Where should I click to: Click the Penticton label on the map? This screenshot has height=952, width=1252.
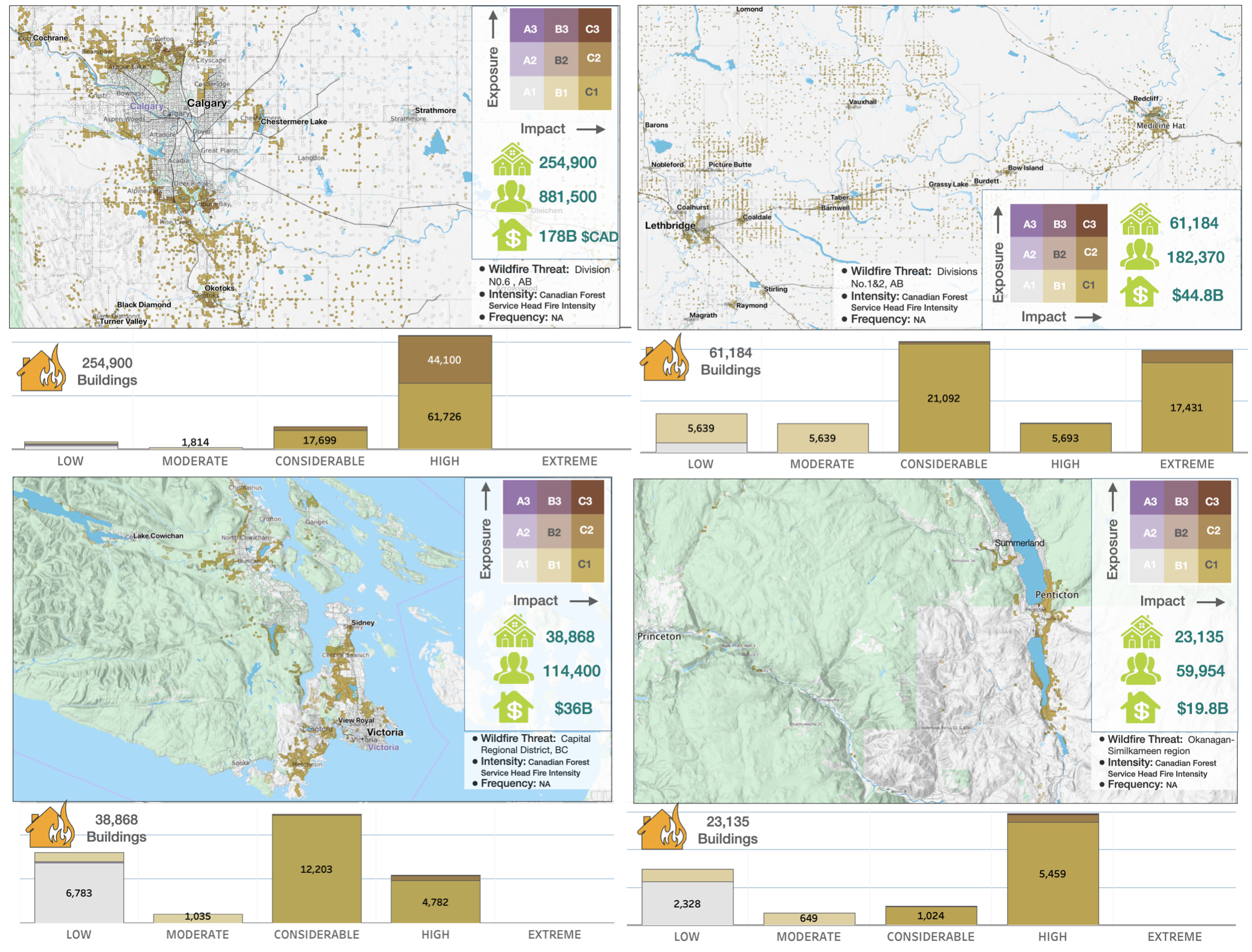click(1057, 595)
